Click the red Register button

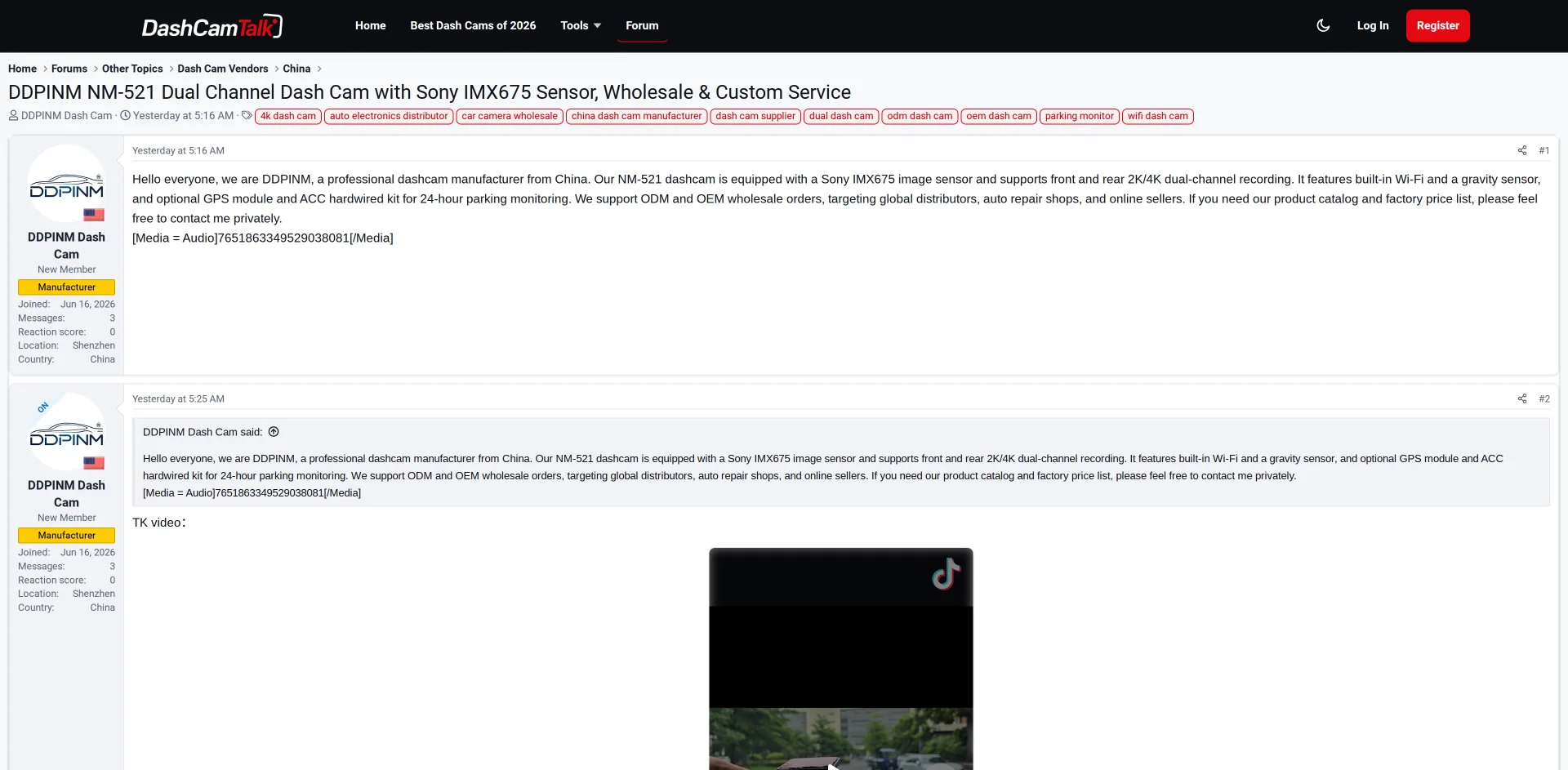point(1437,25)
